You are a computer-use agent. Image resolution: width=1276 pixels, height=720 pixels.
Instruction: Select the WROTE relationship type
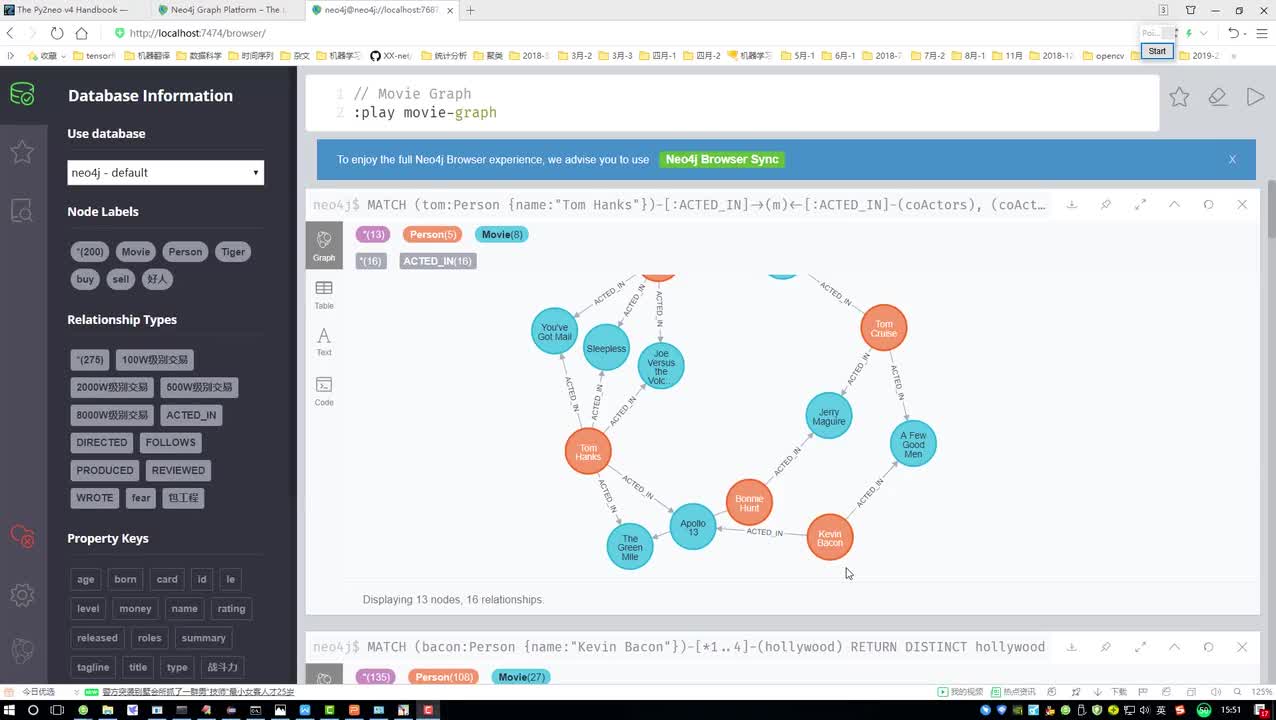coord(95,497)
